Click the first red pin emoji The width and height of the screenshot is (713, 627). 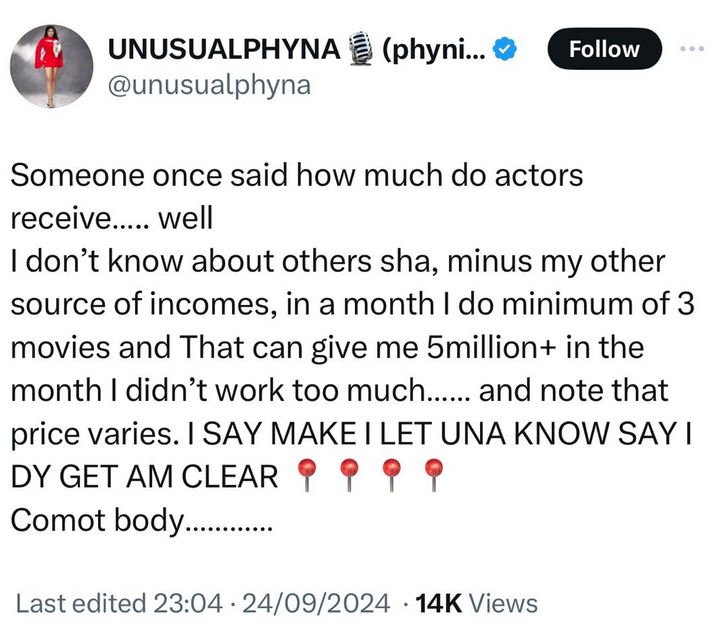[x=307, y=475]
